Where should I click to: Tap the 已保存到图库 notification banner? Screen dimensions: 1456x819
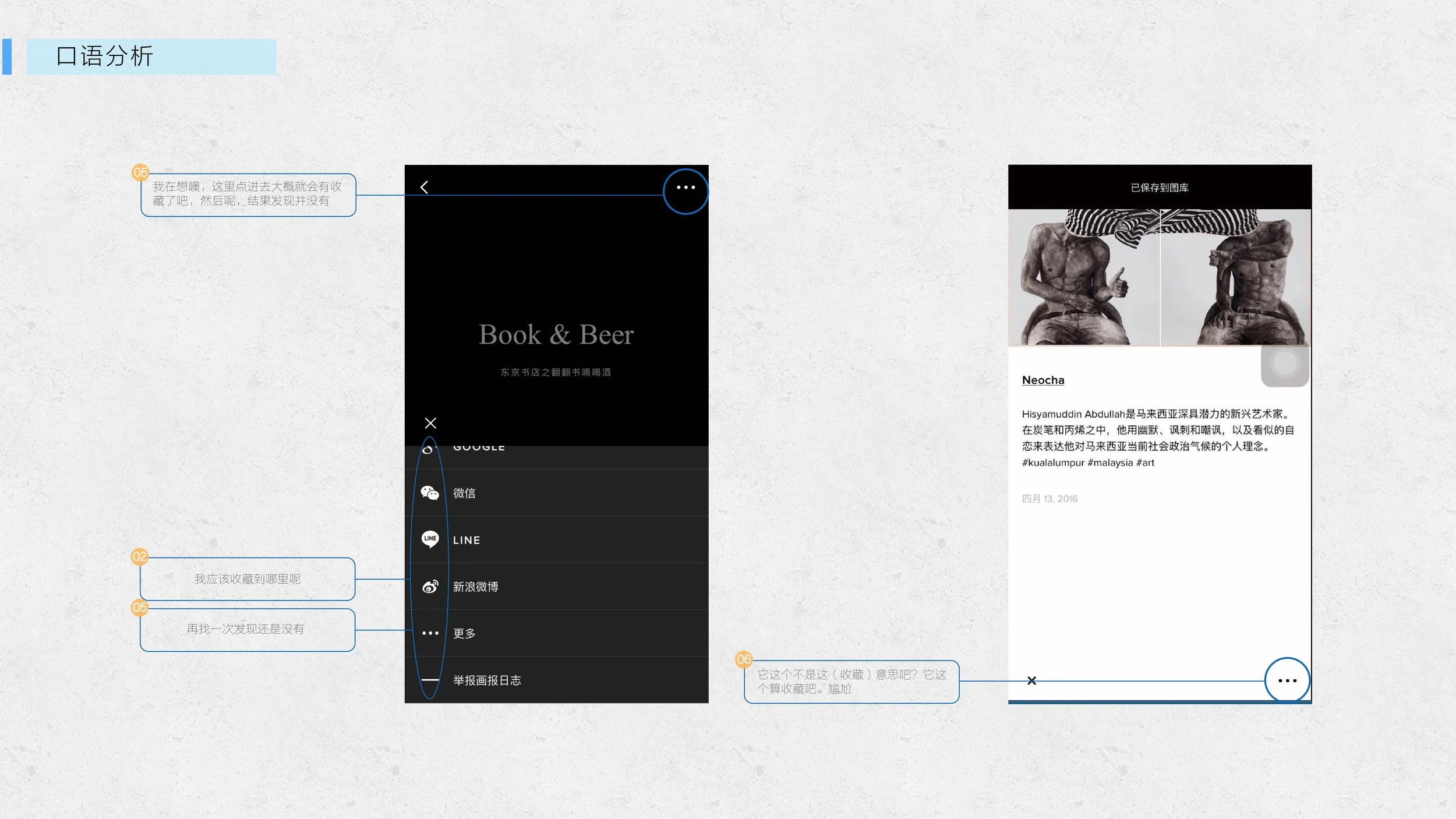tap(1159, 188)
